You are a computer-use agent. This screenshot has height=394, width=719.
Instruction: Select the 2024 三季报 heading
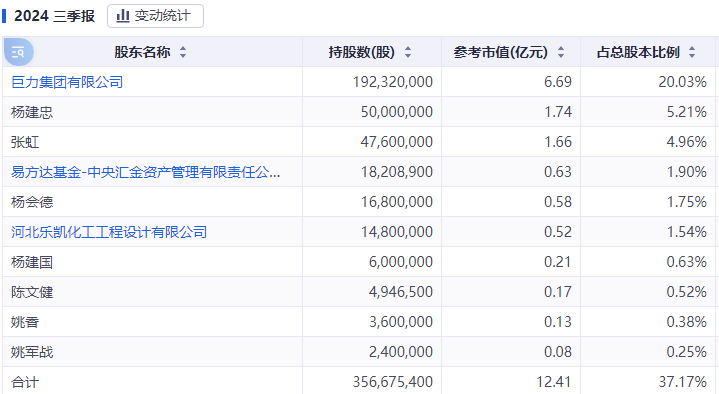point(54,16)
